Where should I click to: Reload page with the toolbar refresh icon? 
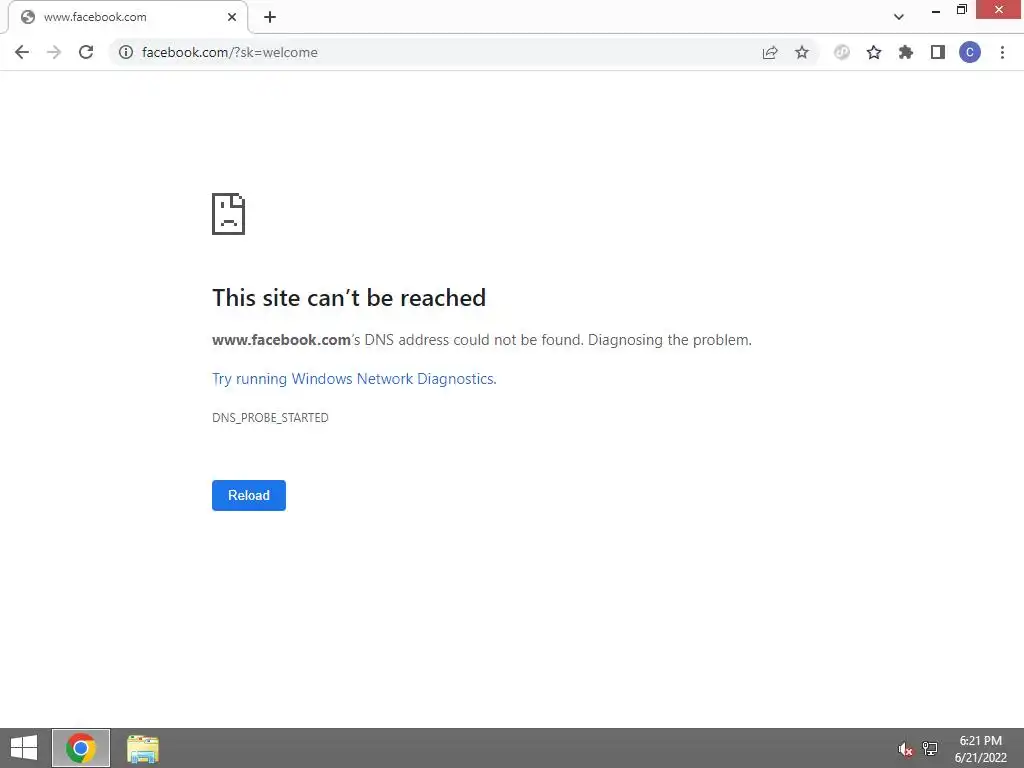86,52
